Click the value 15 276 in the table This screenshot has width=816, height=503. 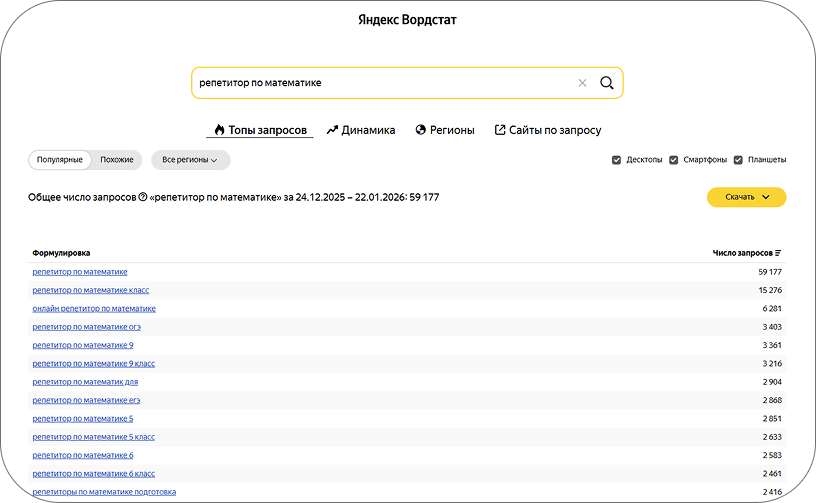(x=770, y=290)
